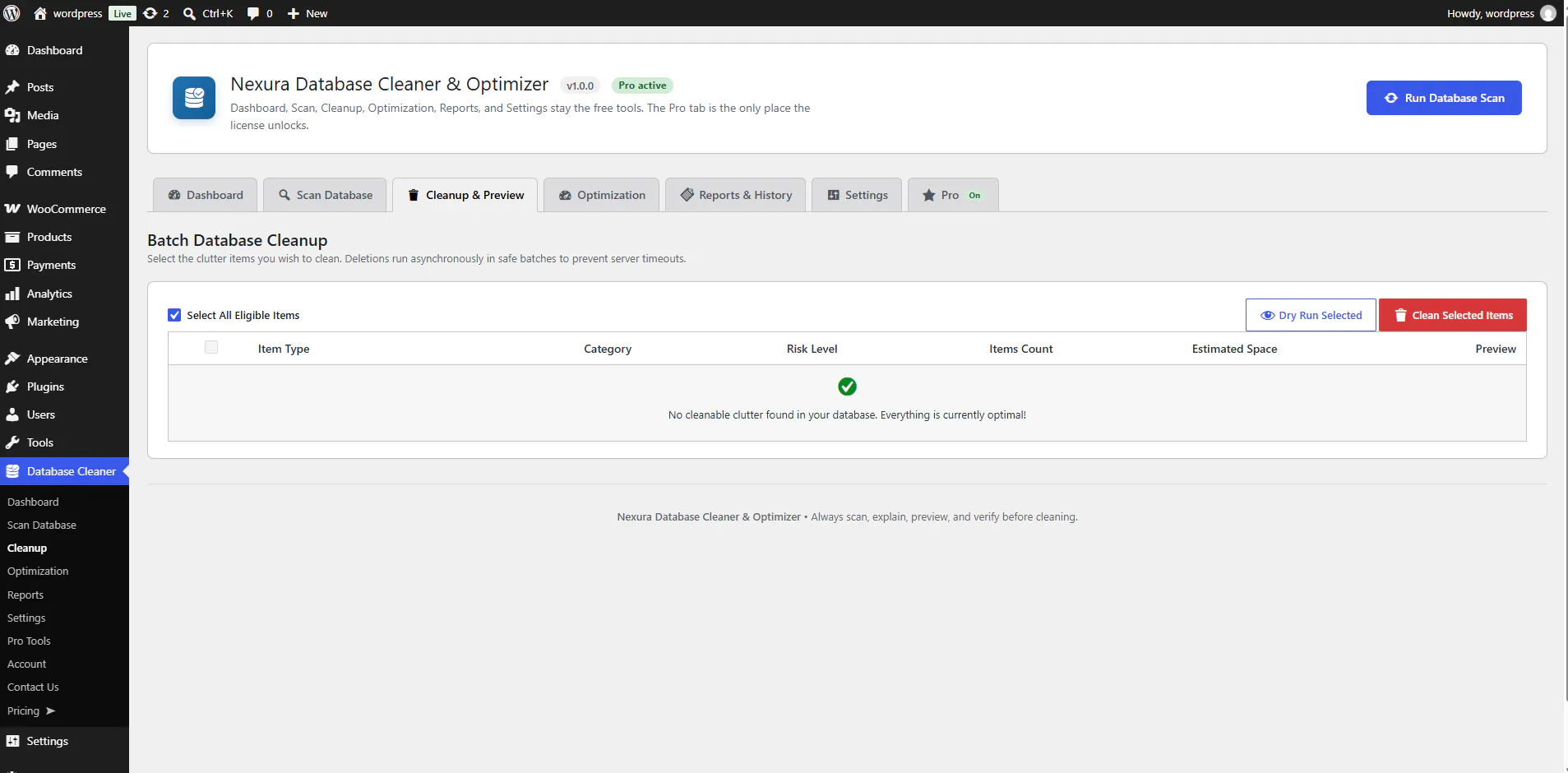Click the WordPress logo icon in admin bar
The image size is (1568, 773).
pos(12,13)
